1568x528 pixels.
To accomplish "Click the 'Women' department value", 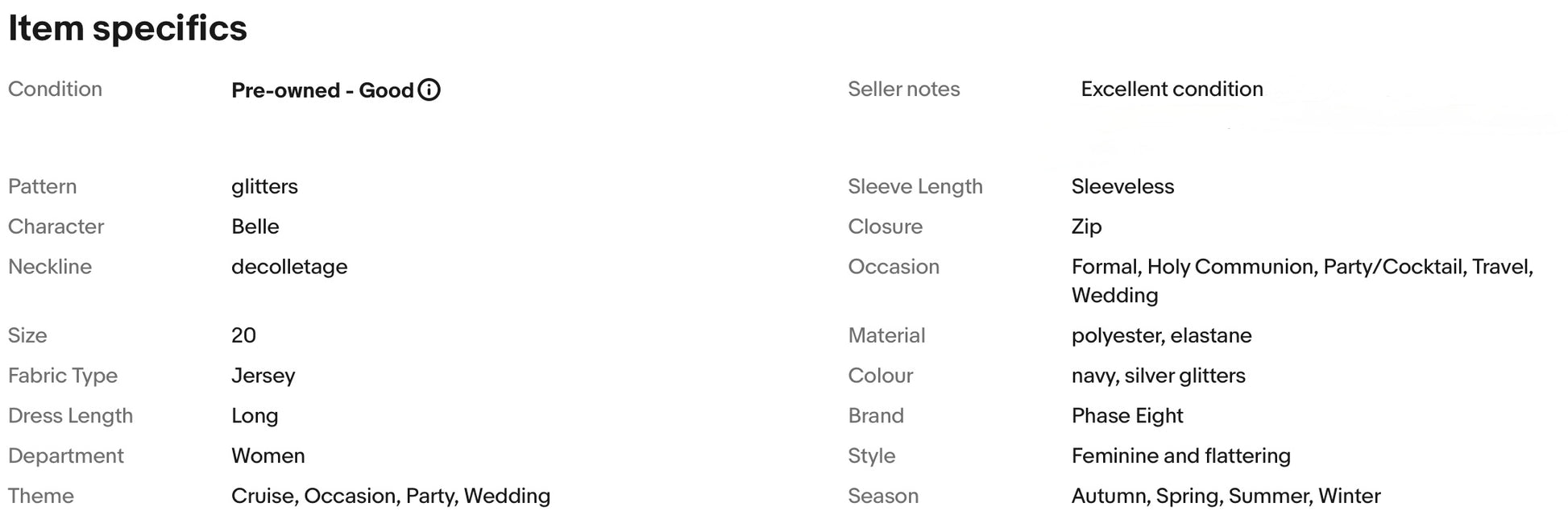I will pos(268,456).
